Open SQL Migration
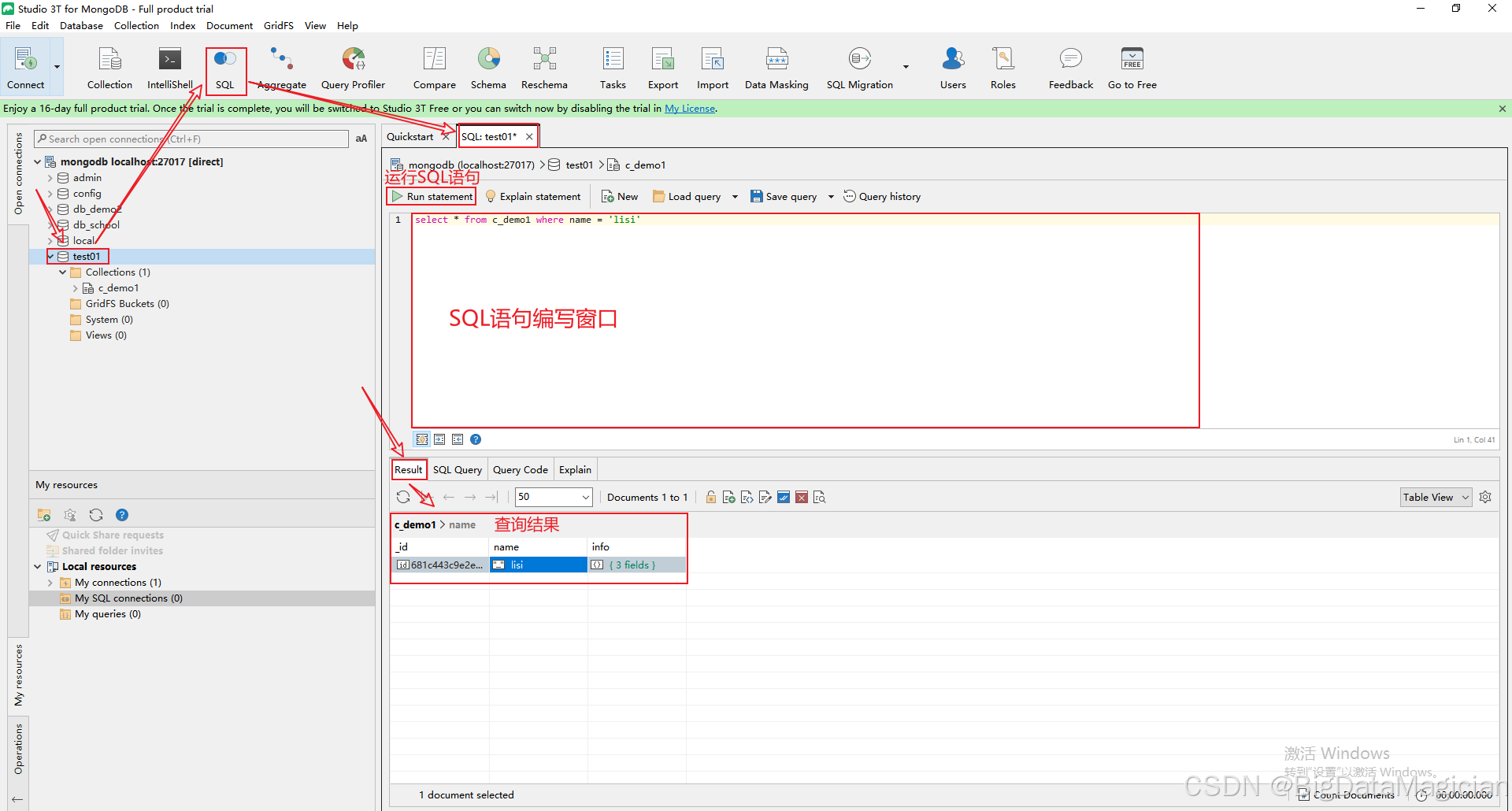This screenshot has height=811, width=1512. click(860, 69)
